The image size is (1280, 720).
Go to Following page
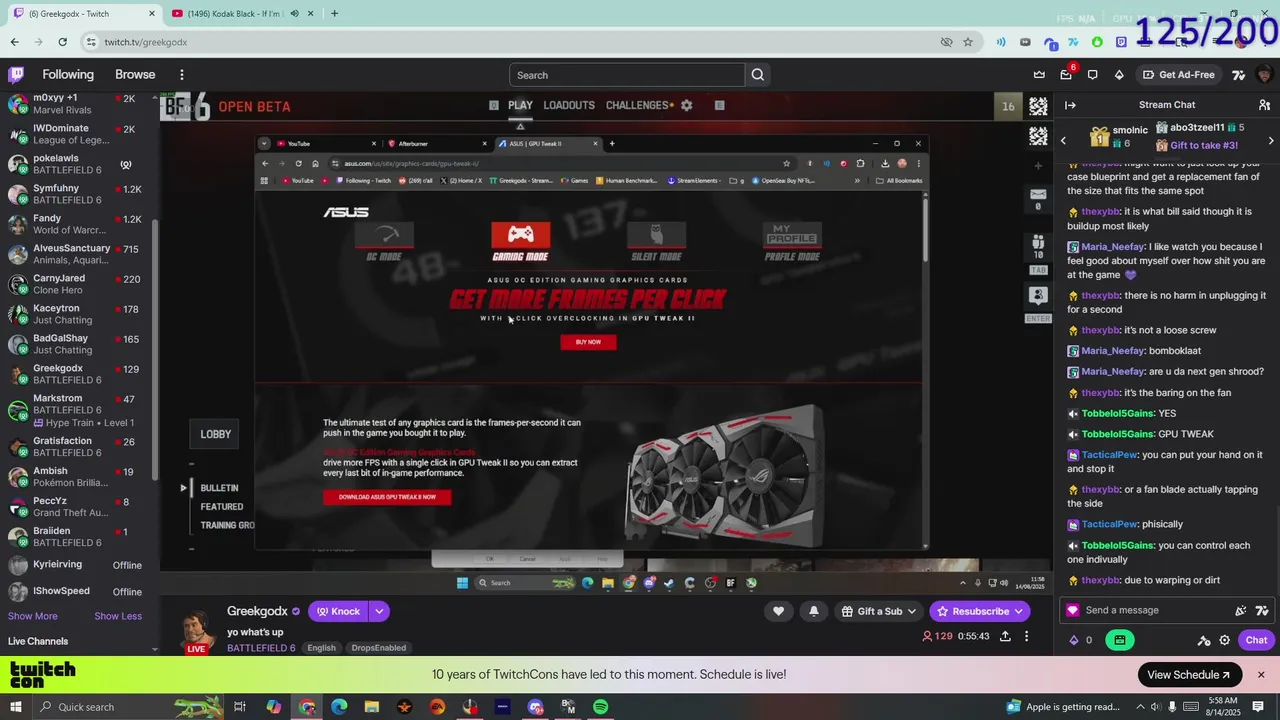pyautogui.click(x=68, y=75)
